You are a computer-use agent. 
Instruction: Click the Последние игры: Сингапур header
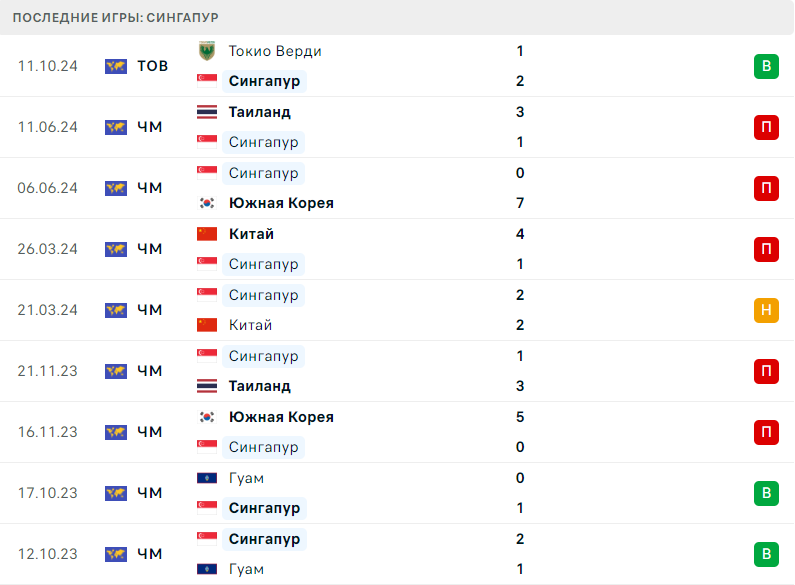tap(116, 17)
